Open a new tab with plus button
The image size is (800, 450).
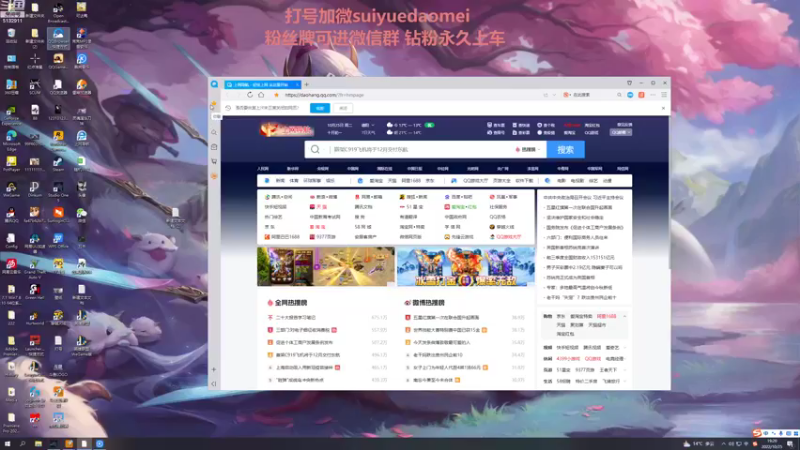point(307,84)
